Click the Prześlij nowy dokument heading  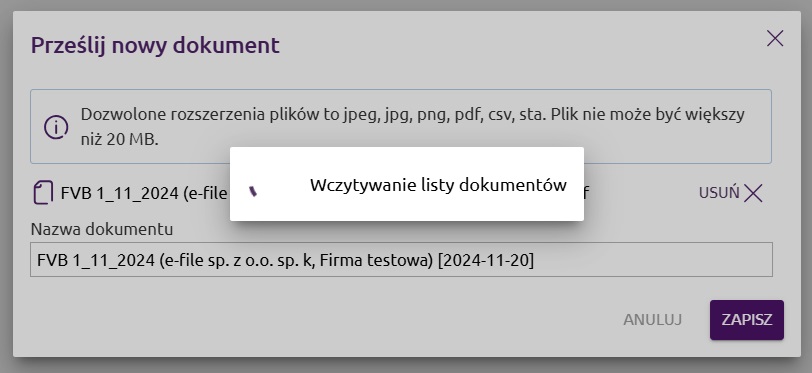pyautogui.click(x=155, y=45)
